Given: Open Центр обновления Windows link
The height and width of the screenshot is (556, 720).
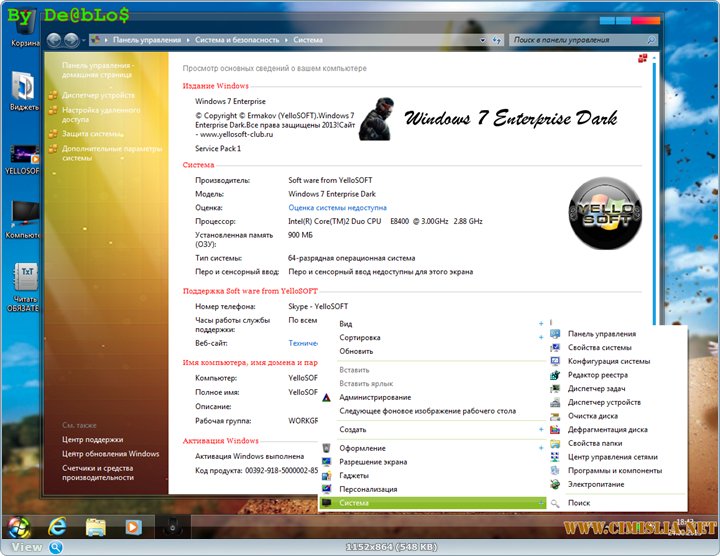Looking at the screenshot, I should [x=110, y=454].
